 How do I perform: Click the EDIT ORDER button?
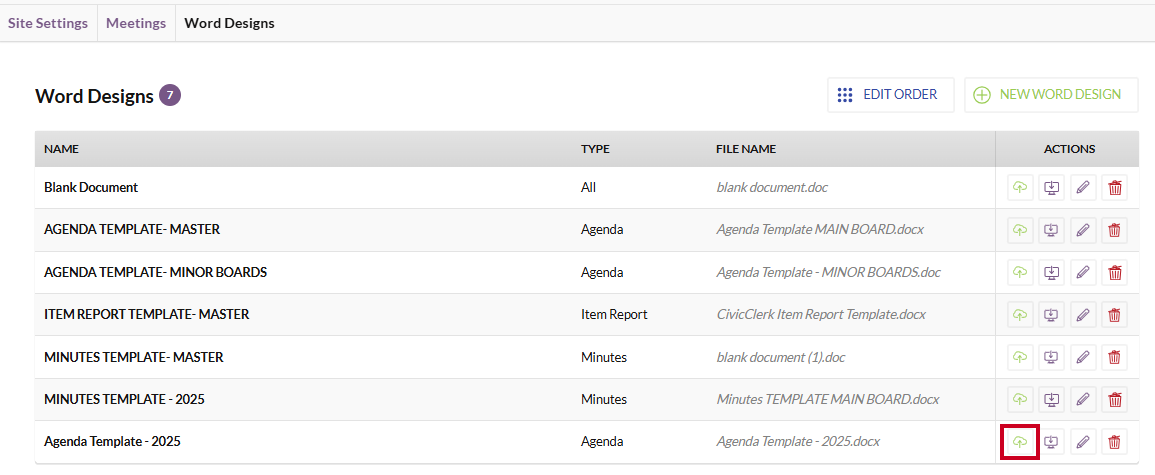point(891,95)
